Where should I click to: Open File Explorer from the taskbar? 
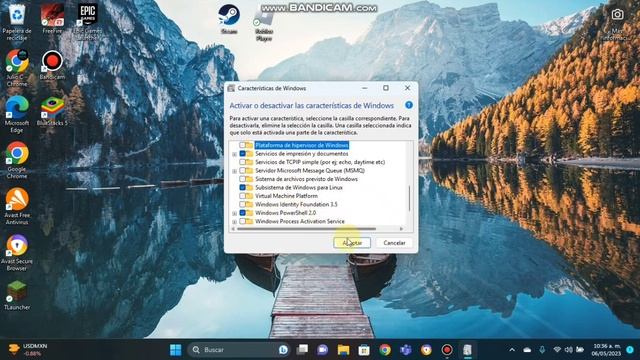pyautogui.click(x=343, y=350)
